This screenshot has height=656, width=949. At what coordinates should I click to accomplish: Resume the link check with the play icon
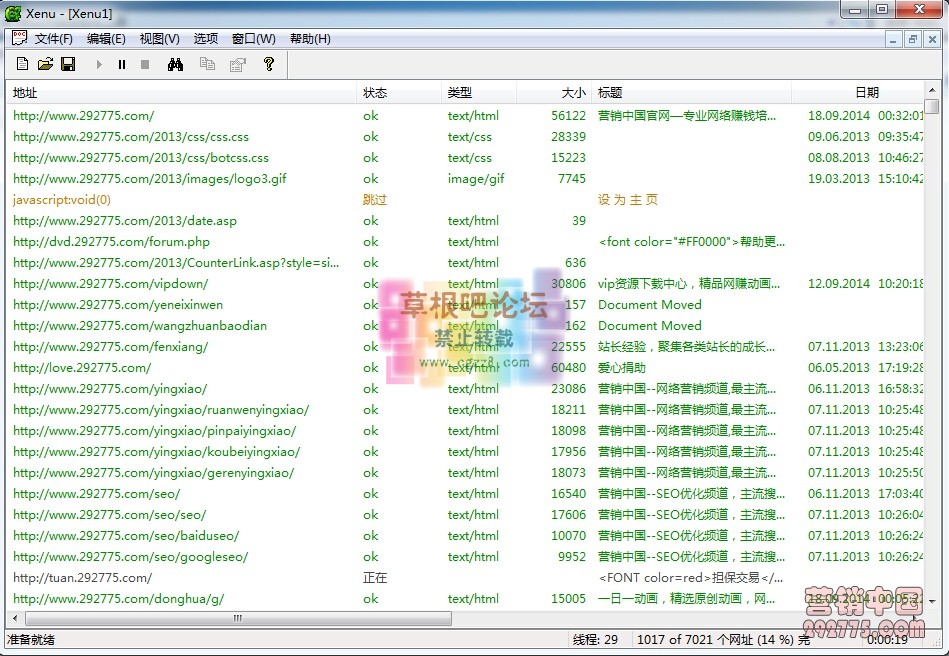[99, 63]
